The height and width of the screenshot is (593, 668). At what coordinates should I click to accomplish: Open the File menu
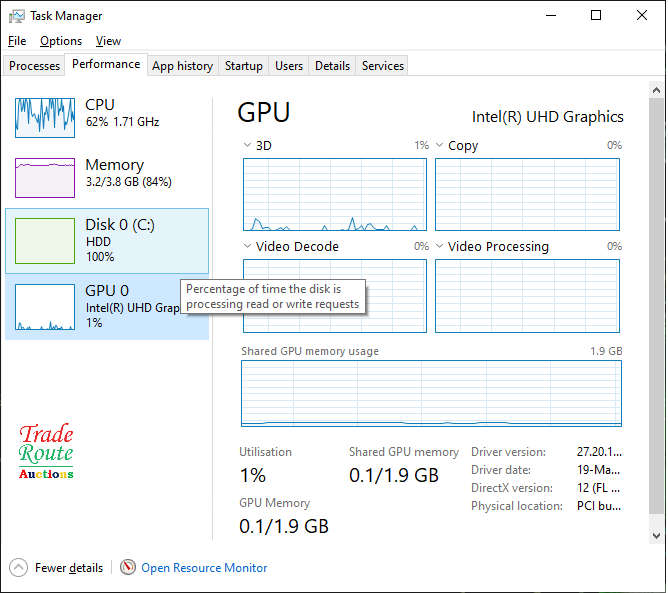tap(17, 41)
